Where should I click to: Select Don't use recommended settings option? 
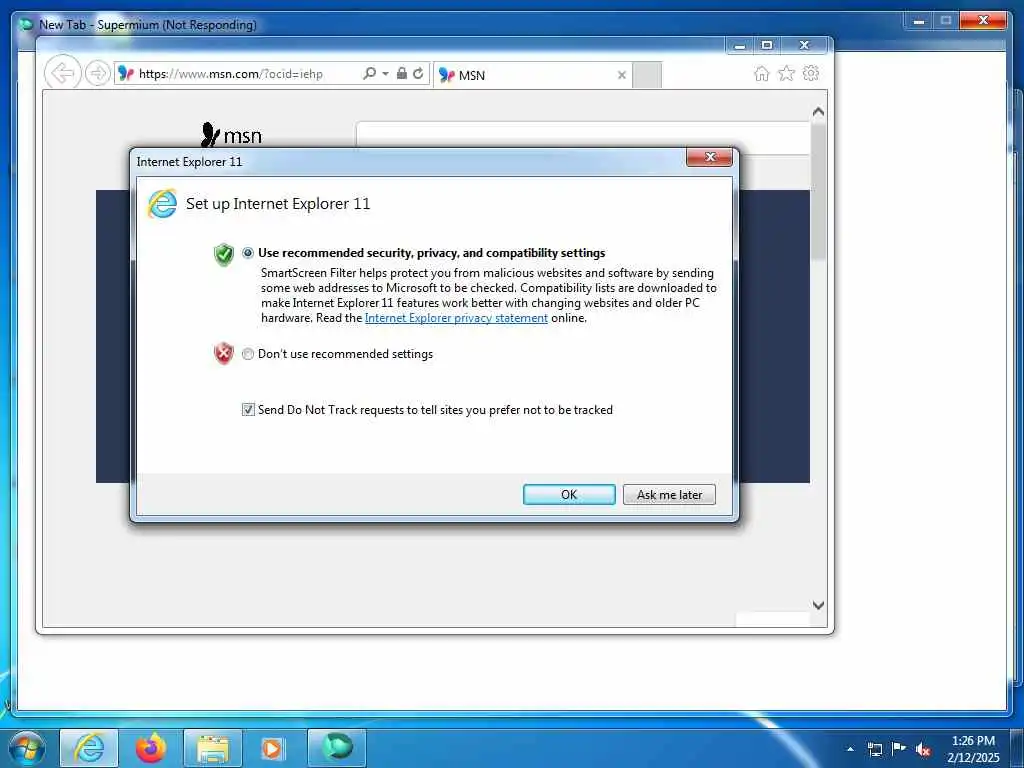(248, 354)
